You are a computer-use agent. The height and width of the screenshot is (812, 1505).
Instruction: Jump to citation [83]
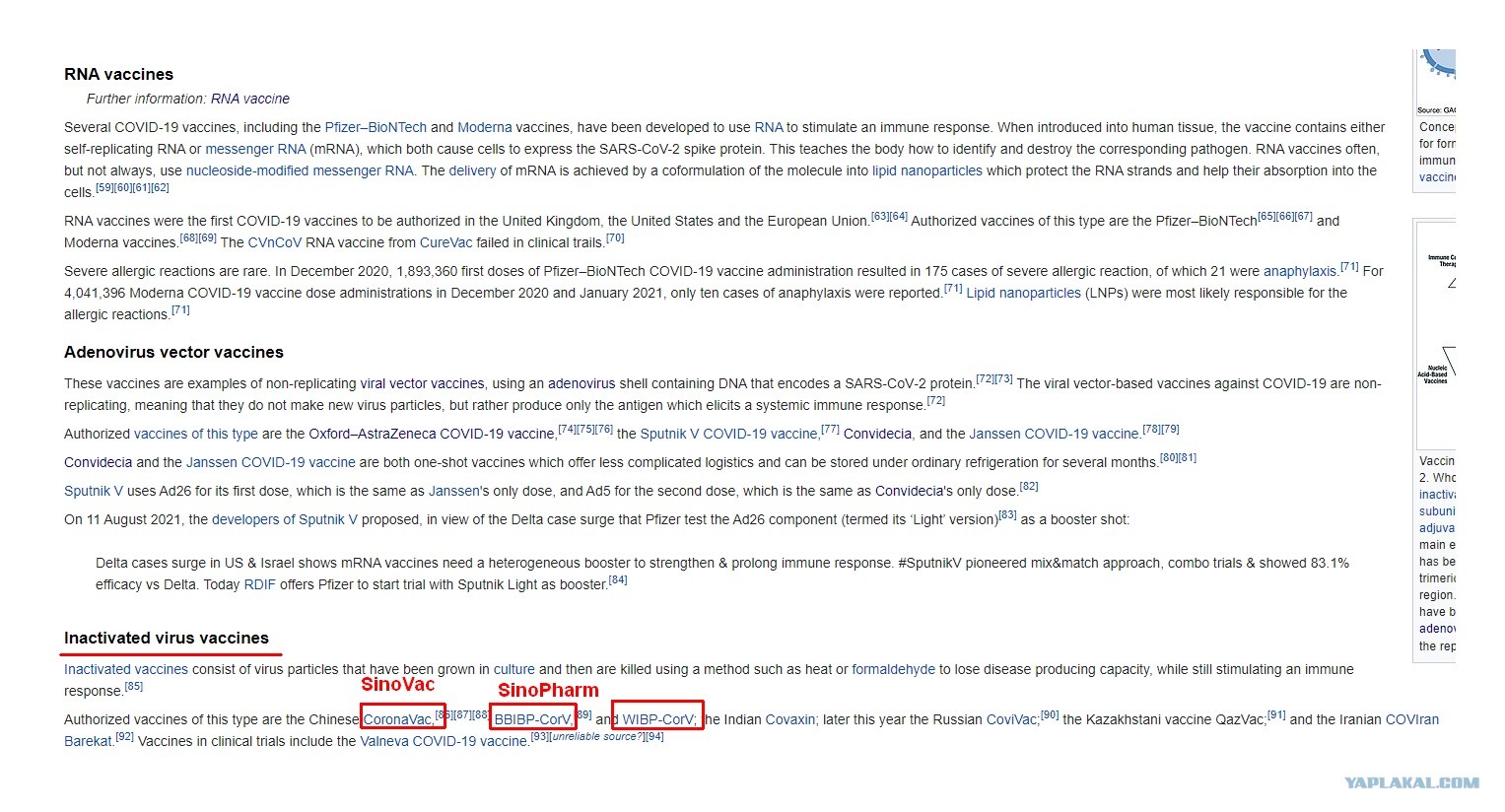1007,514
